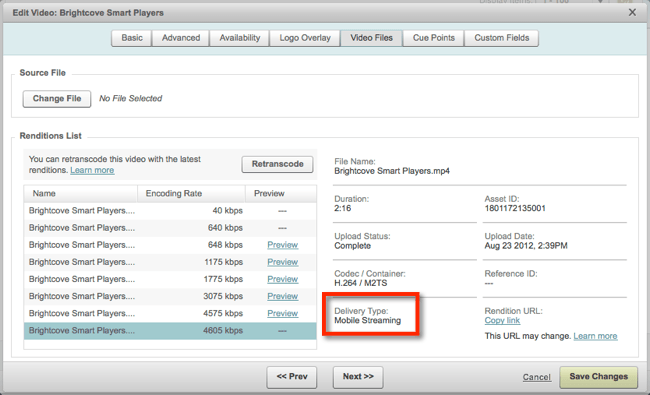Switch to the Basic tab

[131, 38]
